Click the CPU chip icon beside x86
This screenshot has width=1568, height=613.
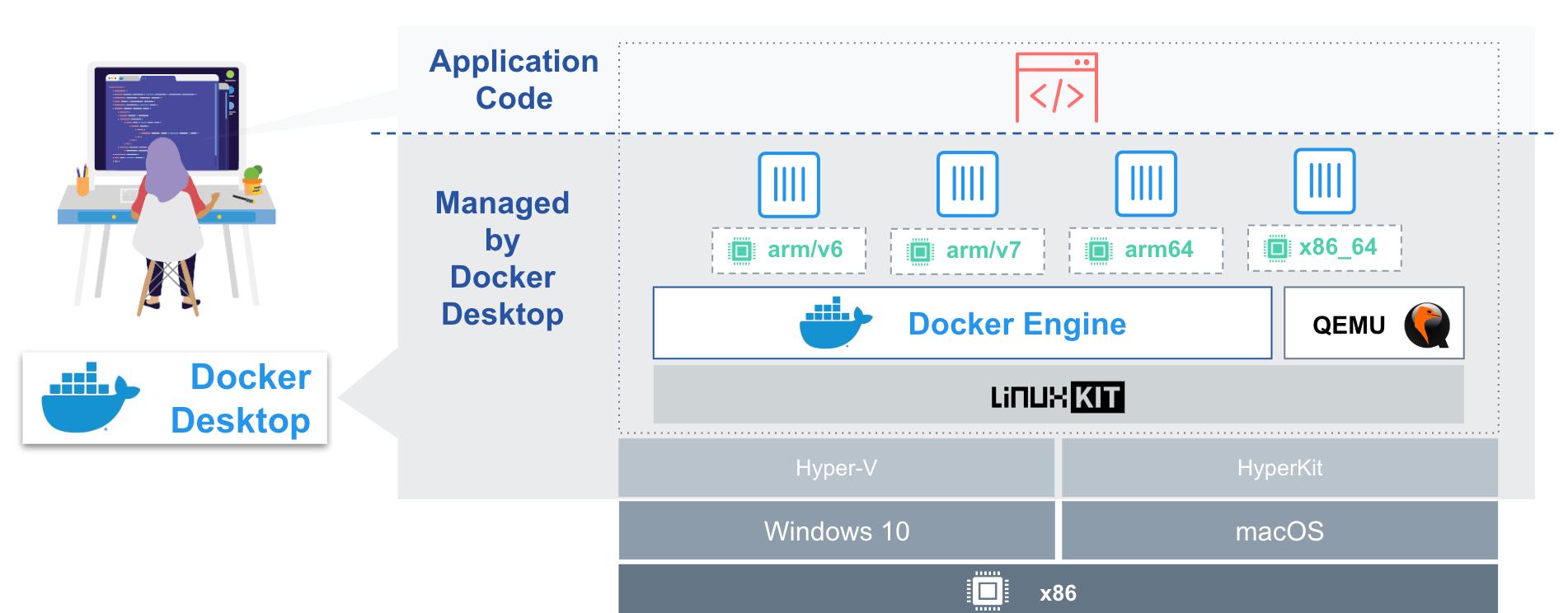click(x=988, y=592)
